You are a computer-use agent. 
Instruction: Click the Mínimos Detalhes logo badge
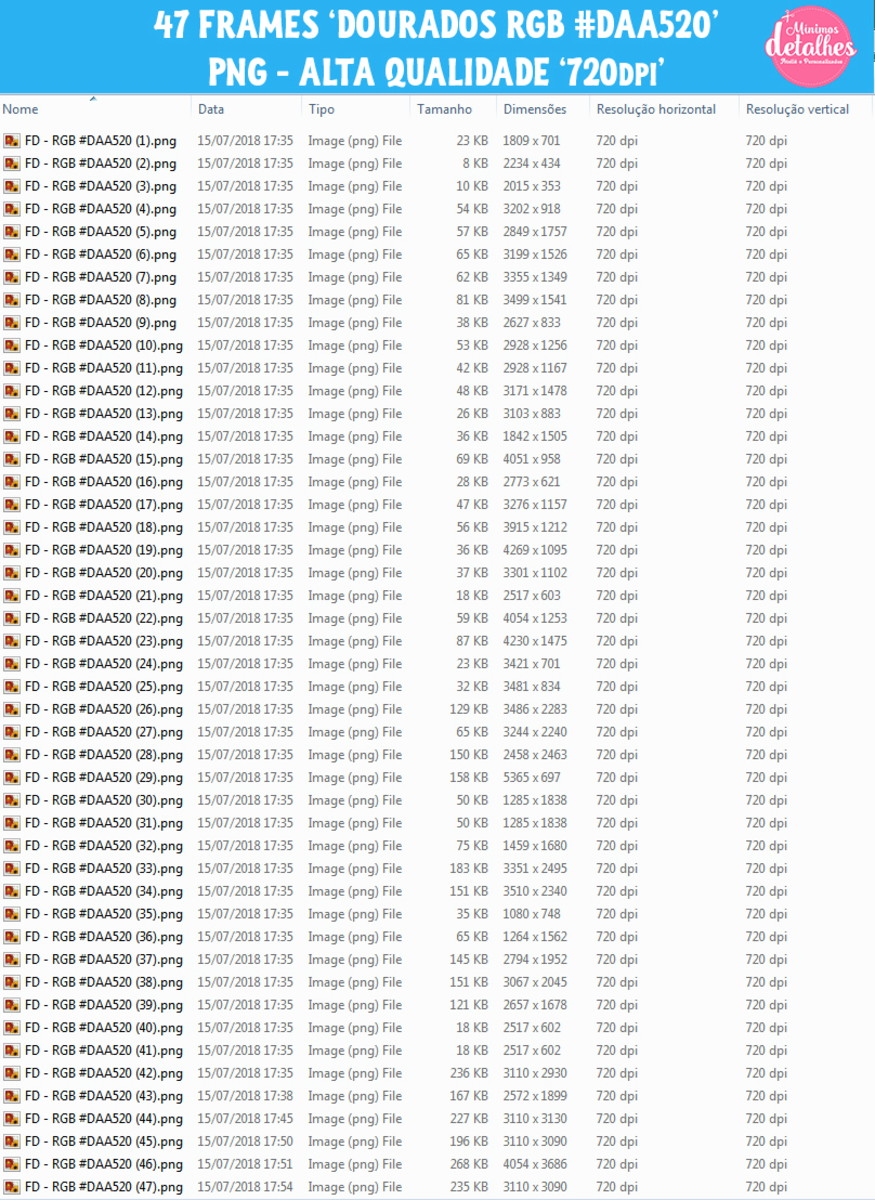pos(810,44)
